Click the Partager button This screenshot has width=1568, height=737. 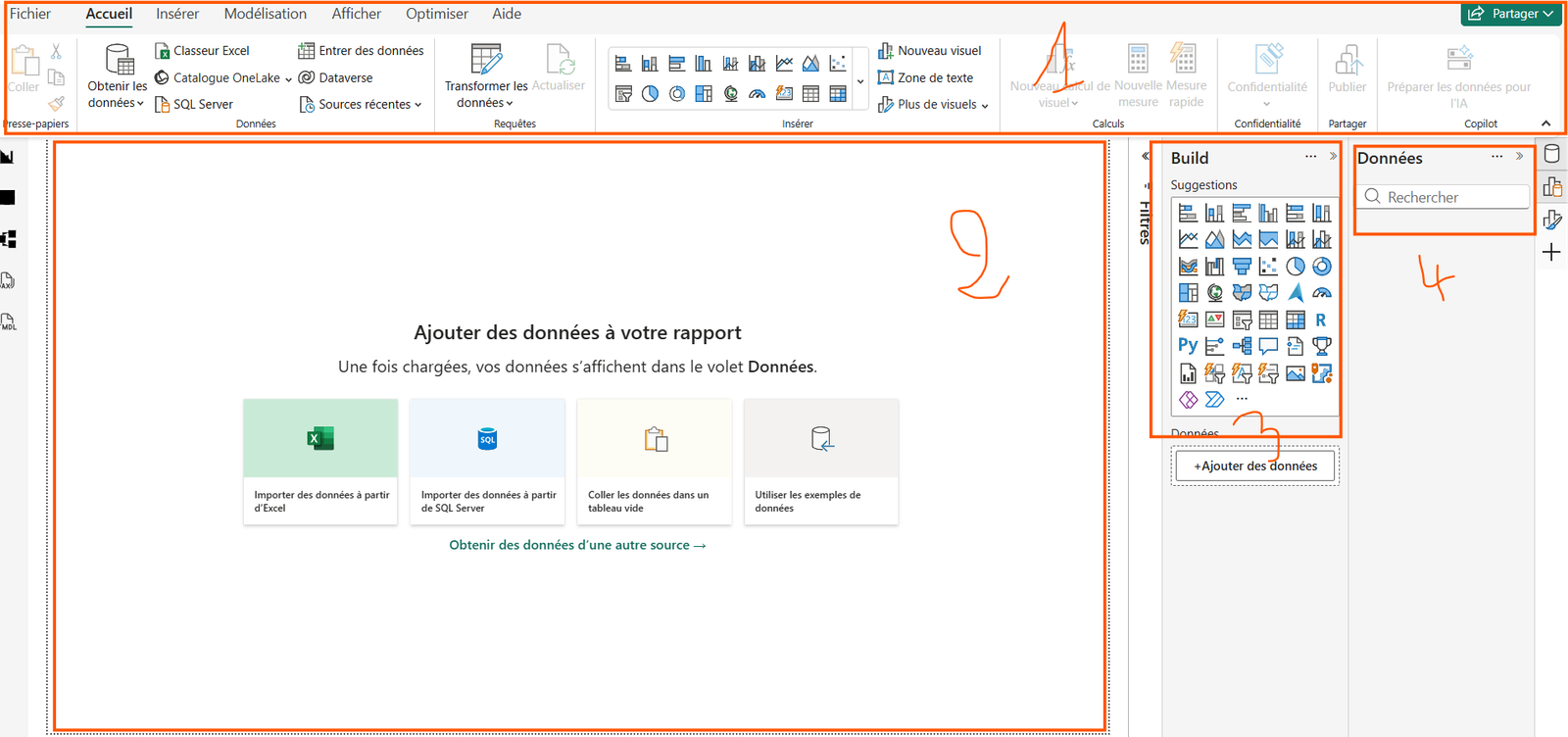pyautogui.click(x=1510, y=14)
